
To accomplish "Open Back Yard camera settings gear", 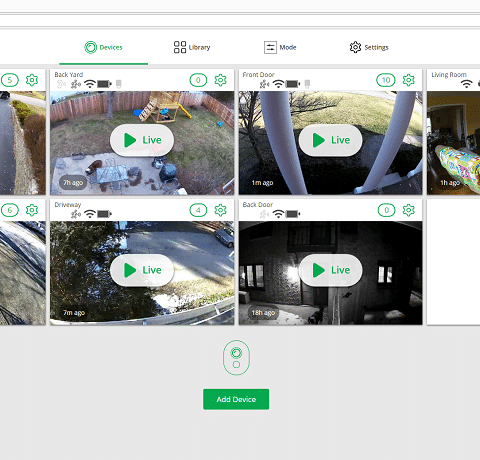I will tap(220, 80).
